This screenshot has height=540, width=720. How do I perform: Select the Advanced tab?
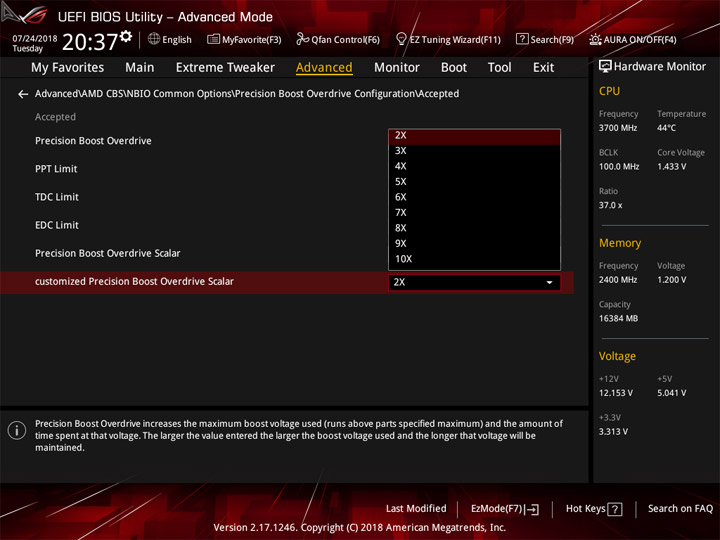coord(324,68)
